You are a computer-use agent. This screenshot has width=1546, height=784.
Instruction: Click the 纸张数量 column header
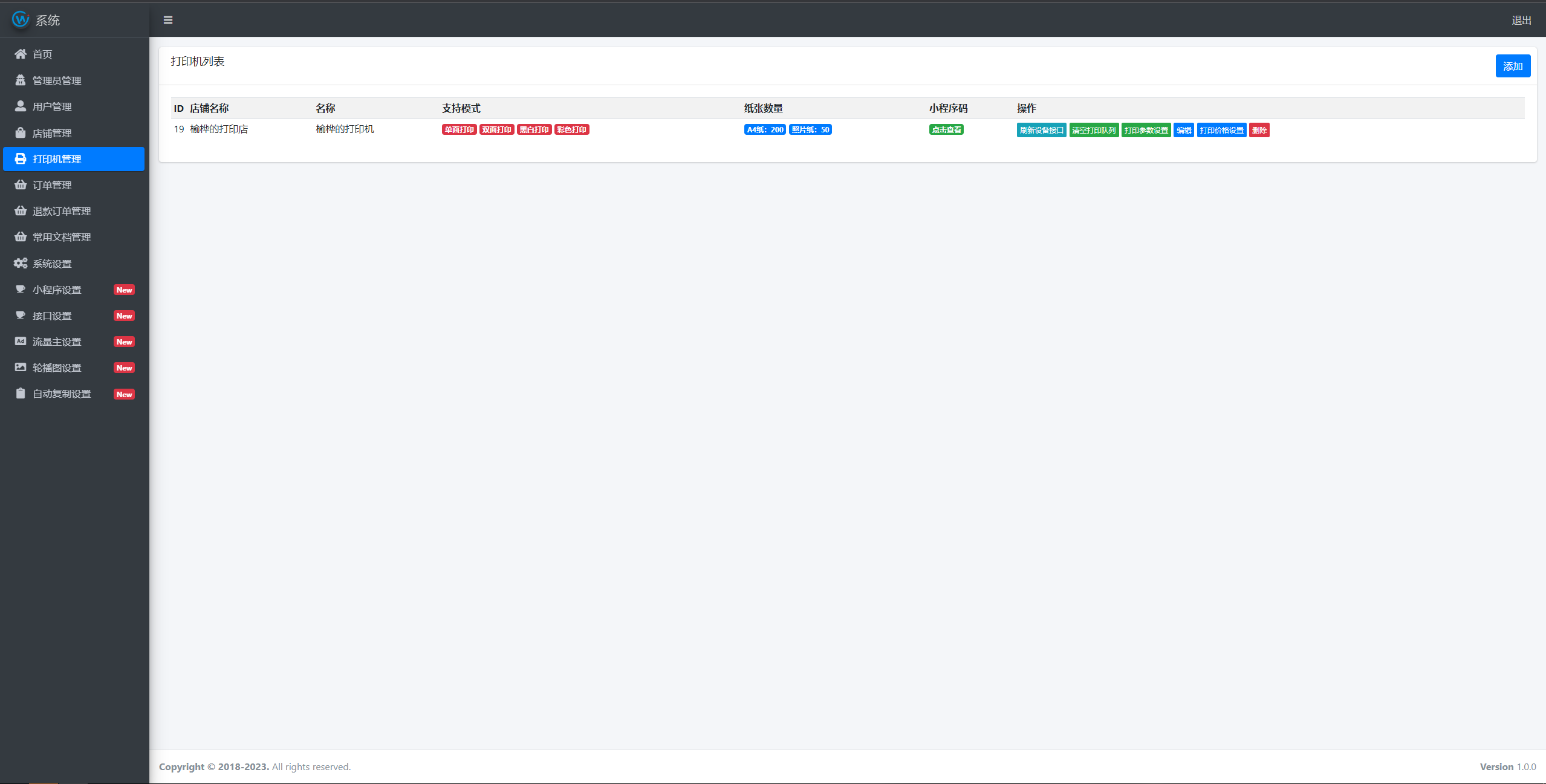tap(764, 108)
